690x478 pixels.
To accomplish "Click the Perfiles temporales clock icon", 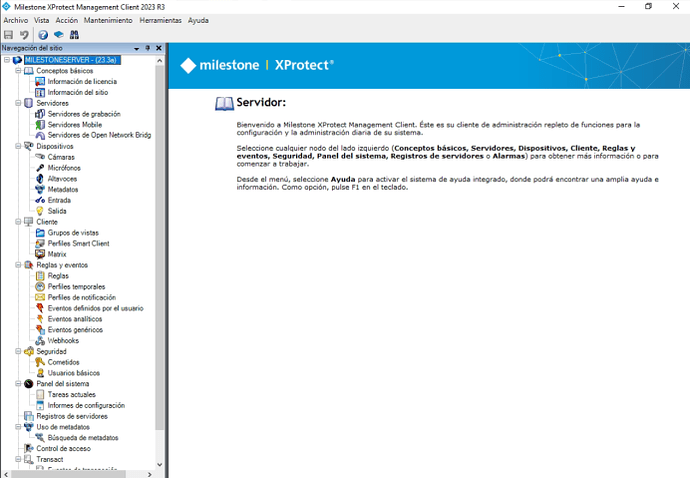I will [40, 287].
